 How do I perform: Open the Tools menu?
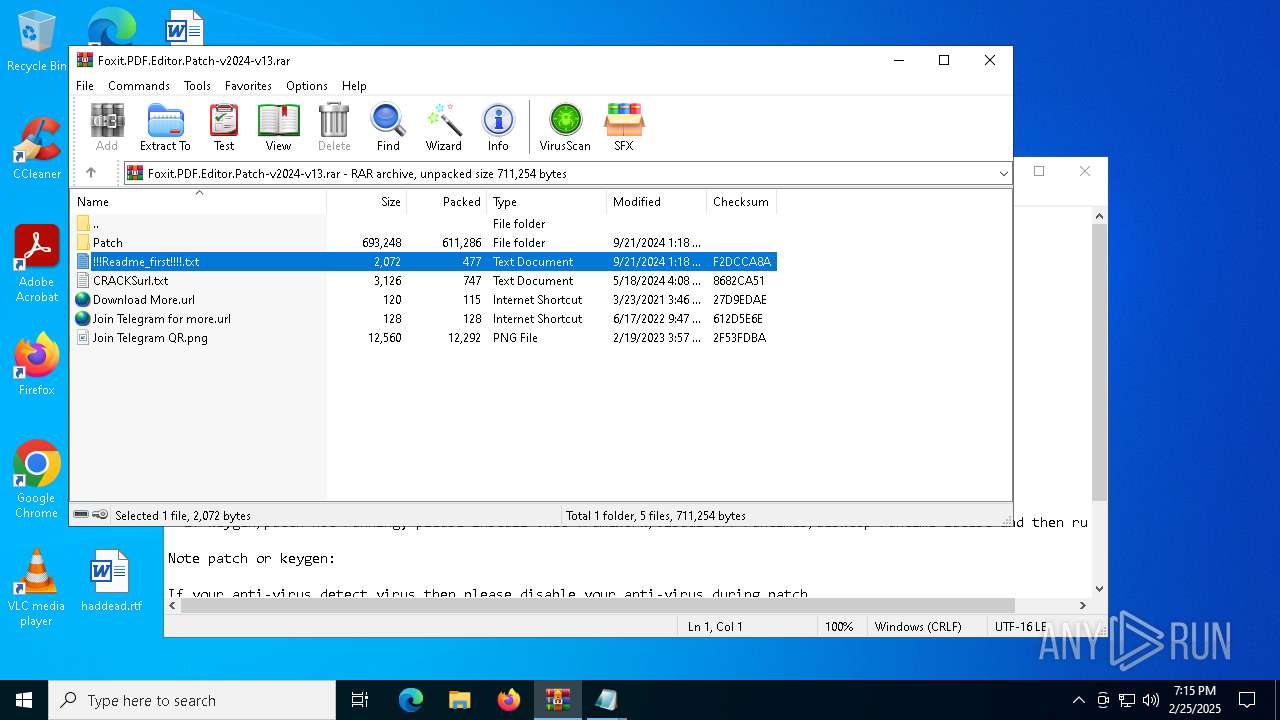(x=197, y=86)
